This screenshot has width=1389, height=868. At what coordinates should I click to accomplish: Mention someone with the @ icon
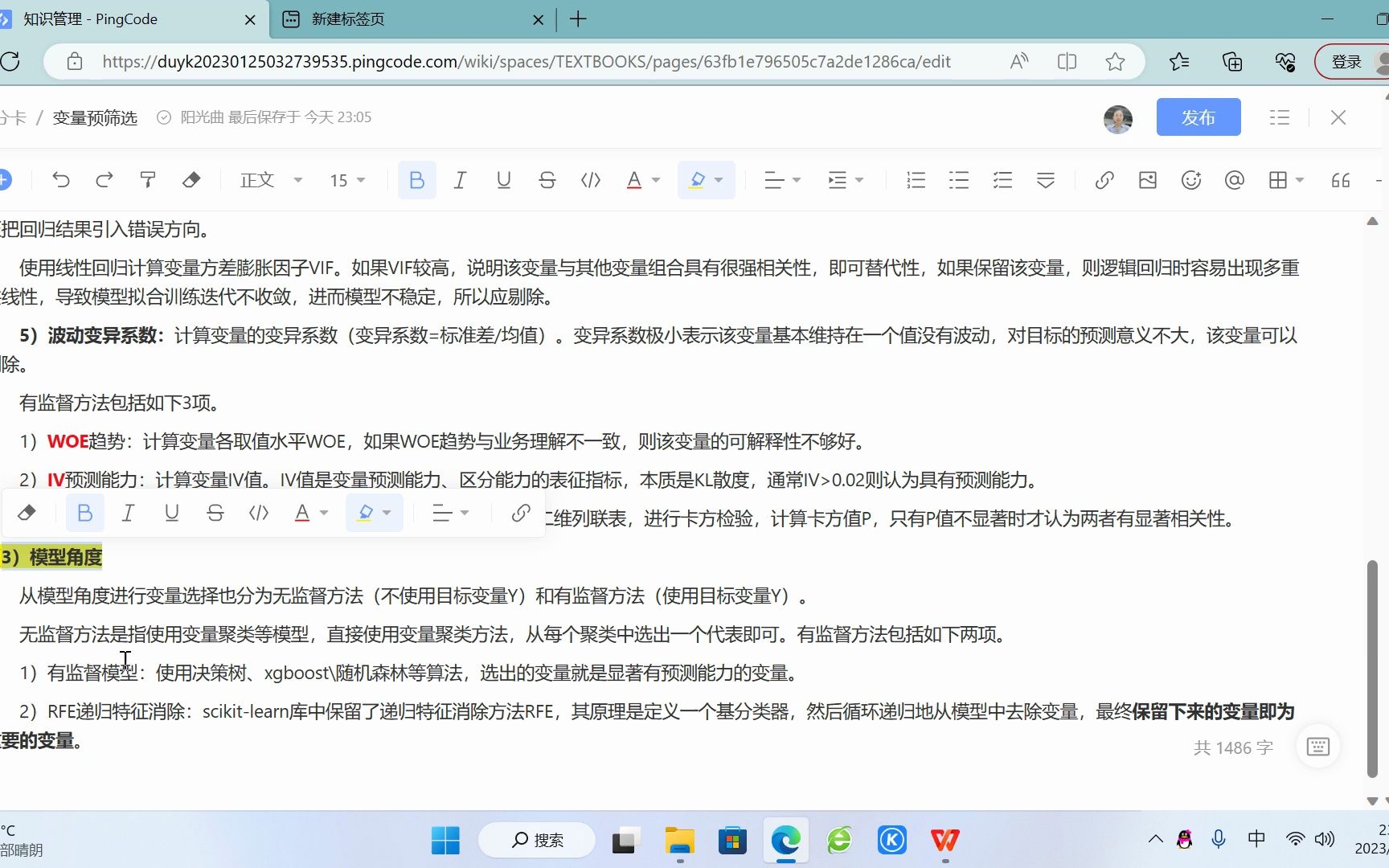click(1234, 180)
